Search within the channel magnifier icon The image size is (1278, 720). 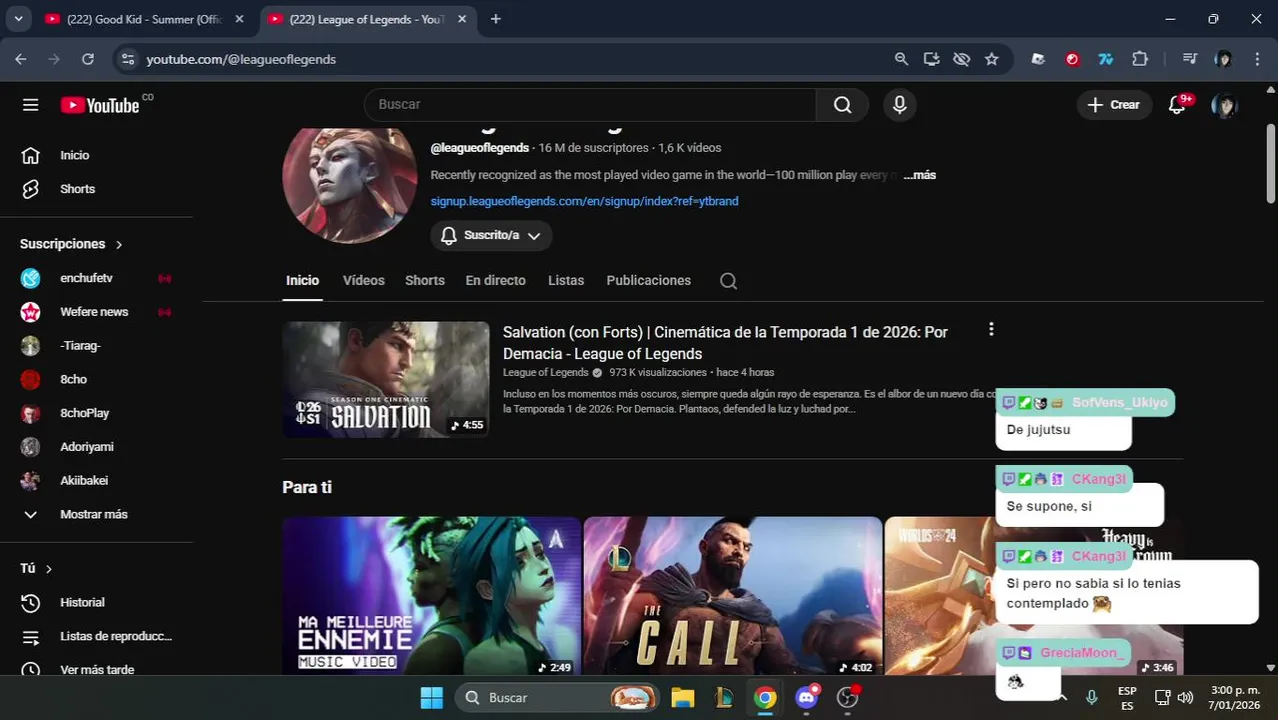729,281
